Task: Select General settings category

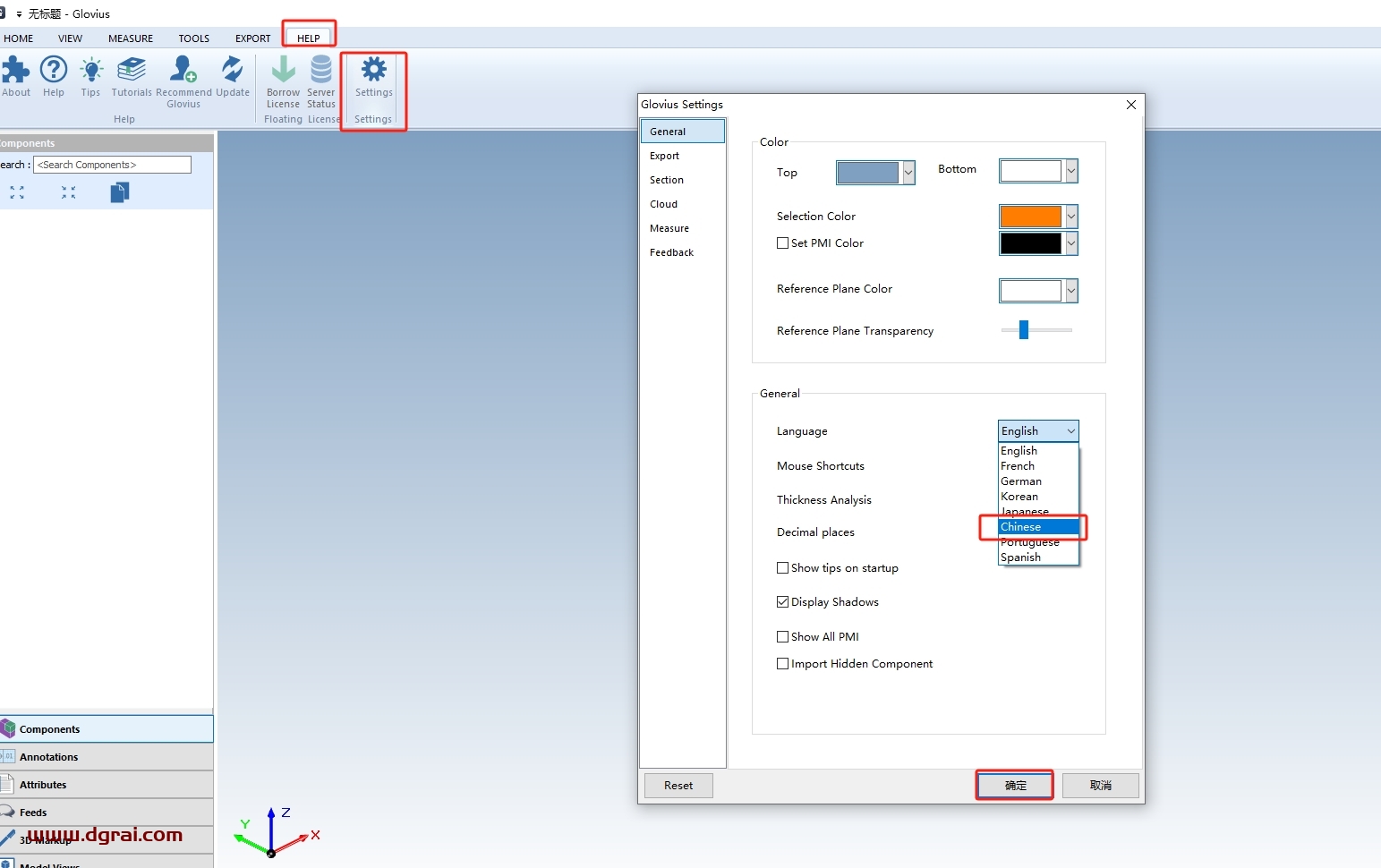Action: click(x=683, y=132)
